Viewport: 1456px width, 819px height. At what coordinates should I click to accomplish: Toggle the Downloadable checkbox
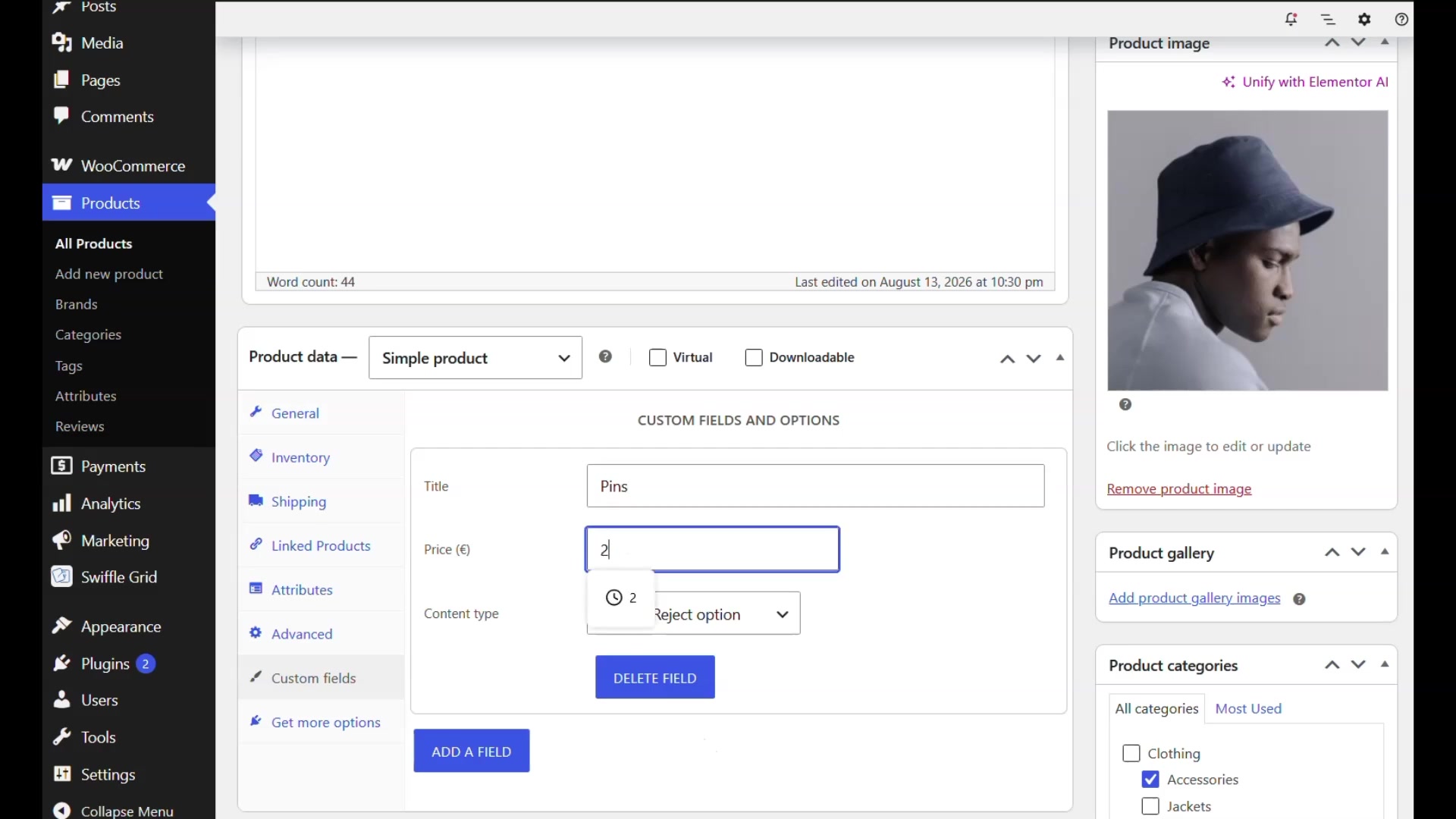(x=753, y=357)
